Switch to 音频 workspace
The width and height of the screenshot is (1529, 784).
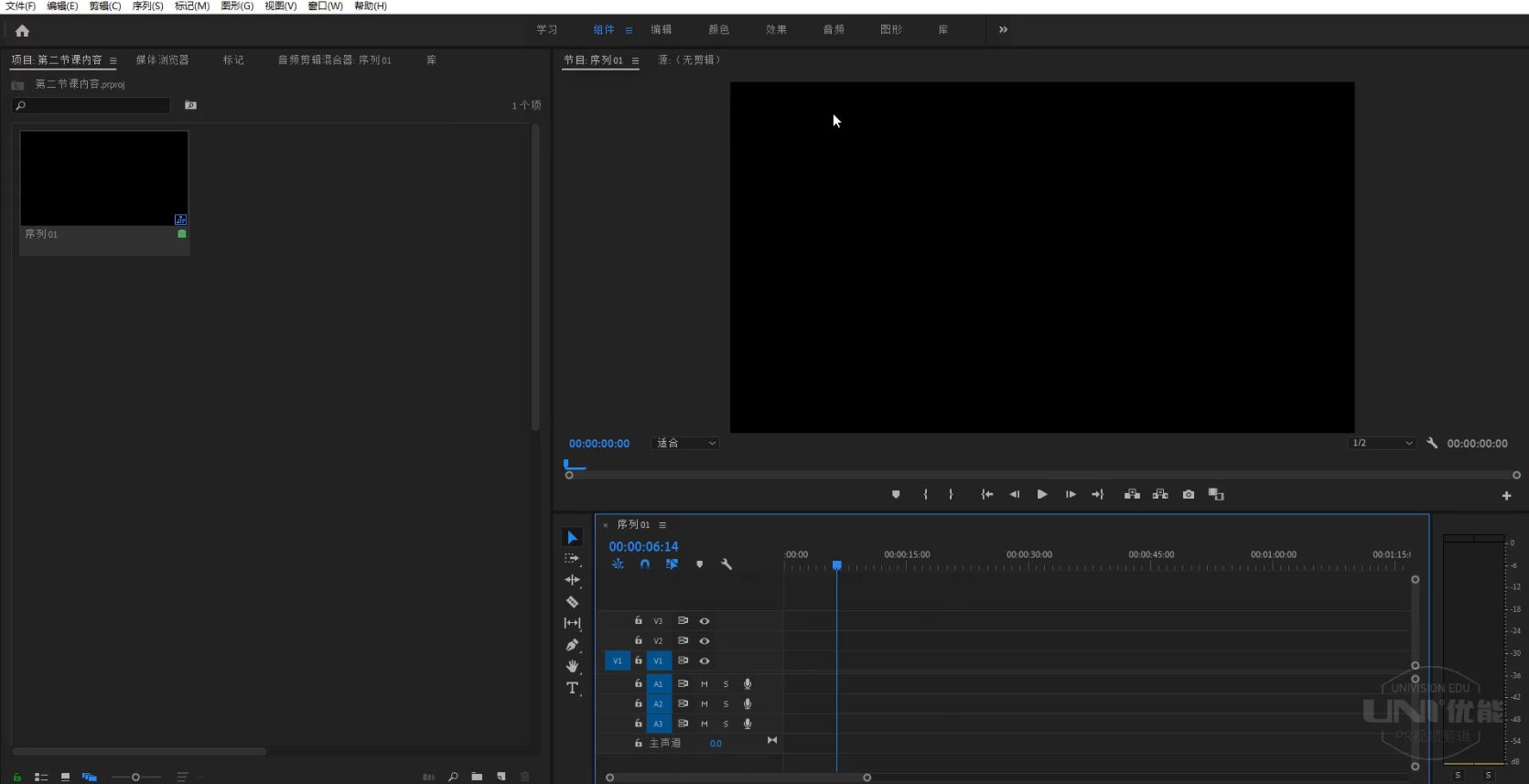[x=834, y=29]
